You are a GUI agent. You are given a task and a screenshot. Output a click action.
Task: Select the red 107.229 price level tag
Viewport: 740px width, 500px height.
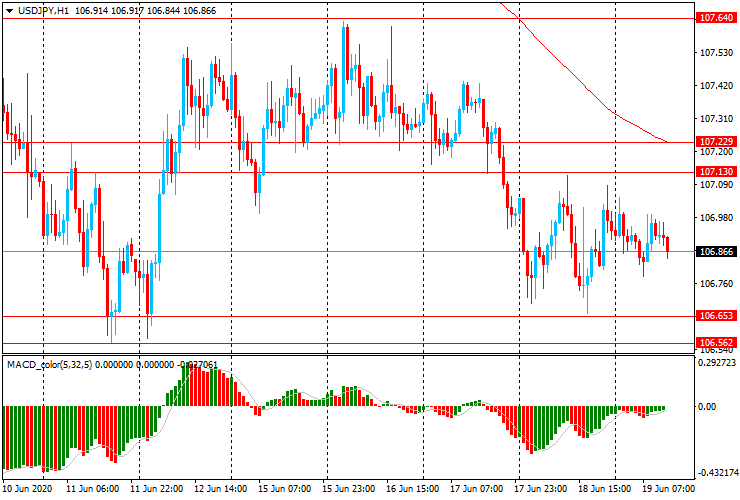click(x=715, y=142)
